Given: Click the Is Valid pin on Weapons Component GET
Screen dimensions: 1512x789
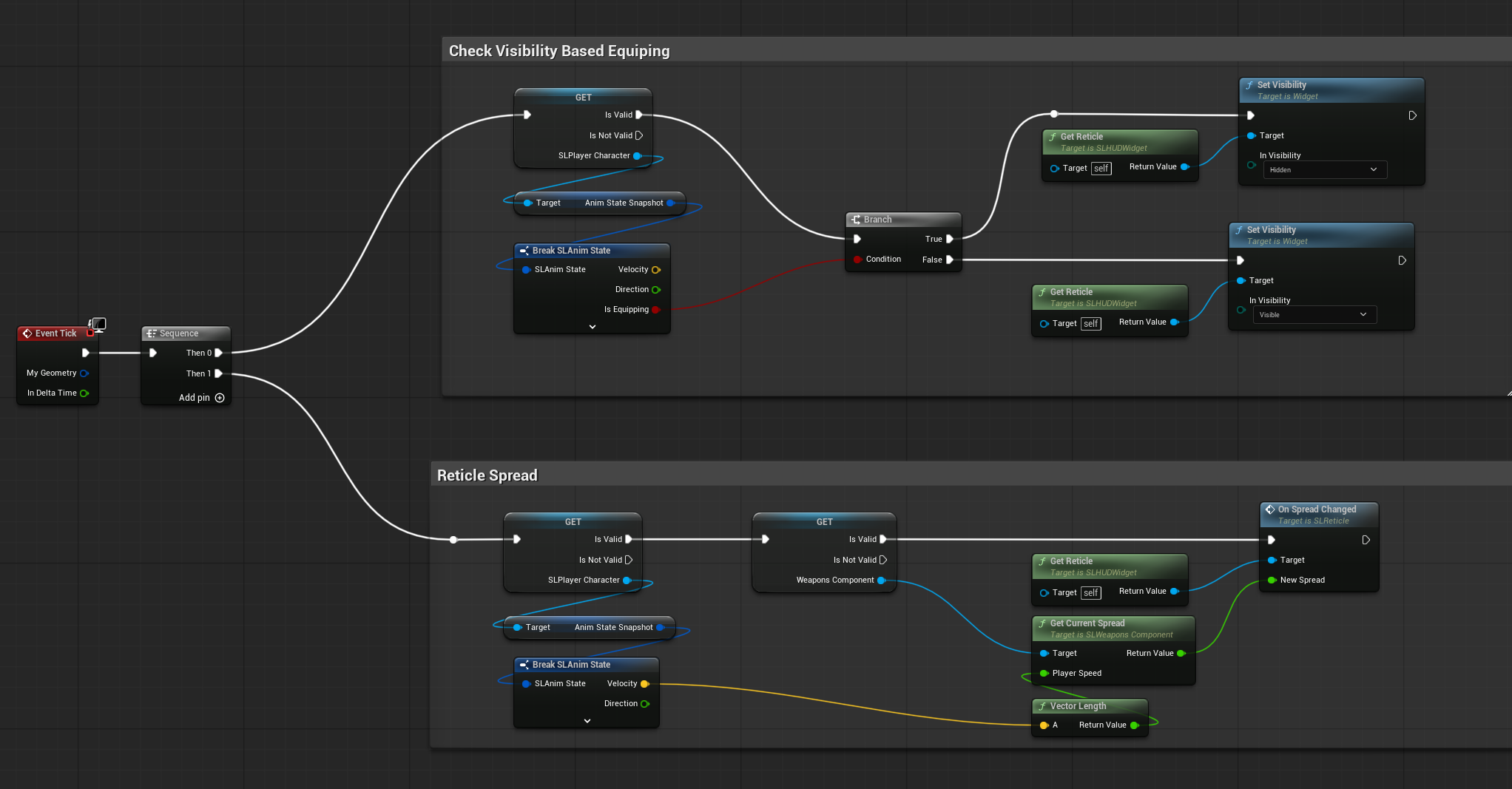Looking at the screenshot, I should (x=883, y=539).
